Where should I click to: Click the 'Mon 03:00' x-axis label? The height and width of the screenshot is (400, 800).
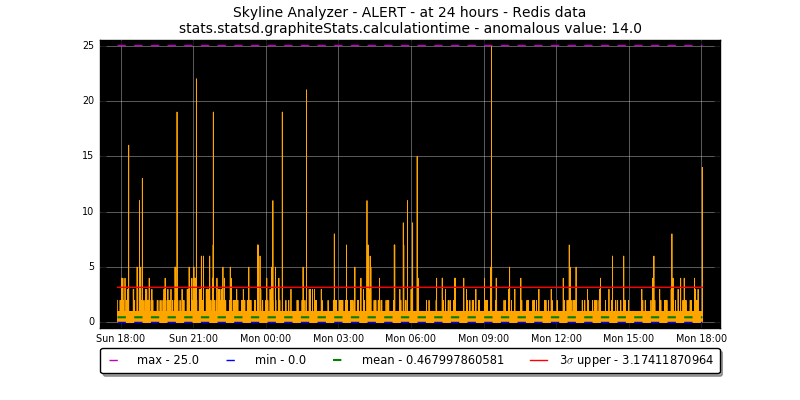(338, 338)
